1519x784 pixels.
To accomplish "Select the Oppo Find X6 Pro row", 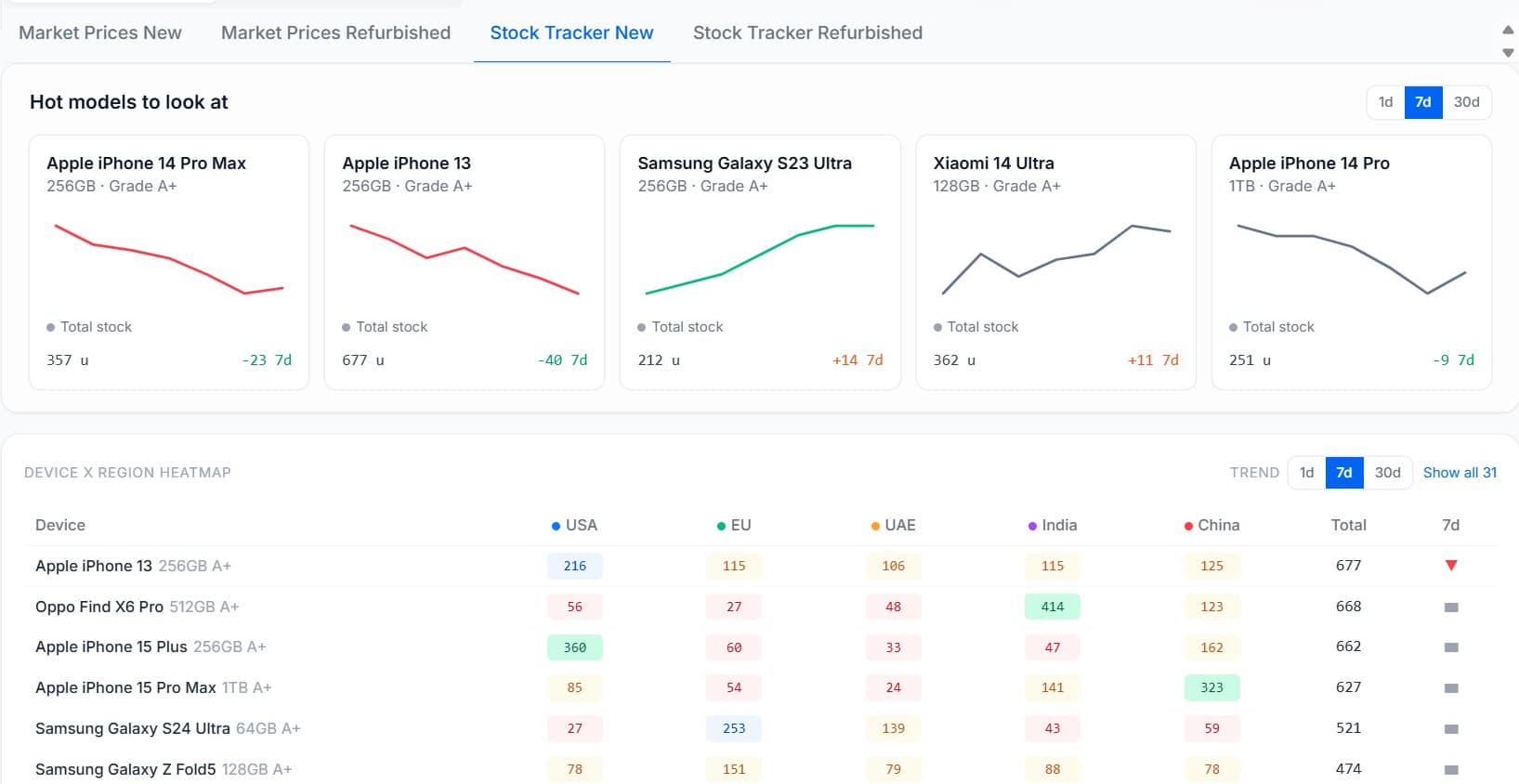I will [760, 607].
